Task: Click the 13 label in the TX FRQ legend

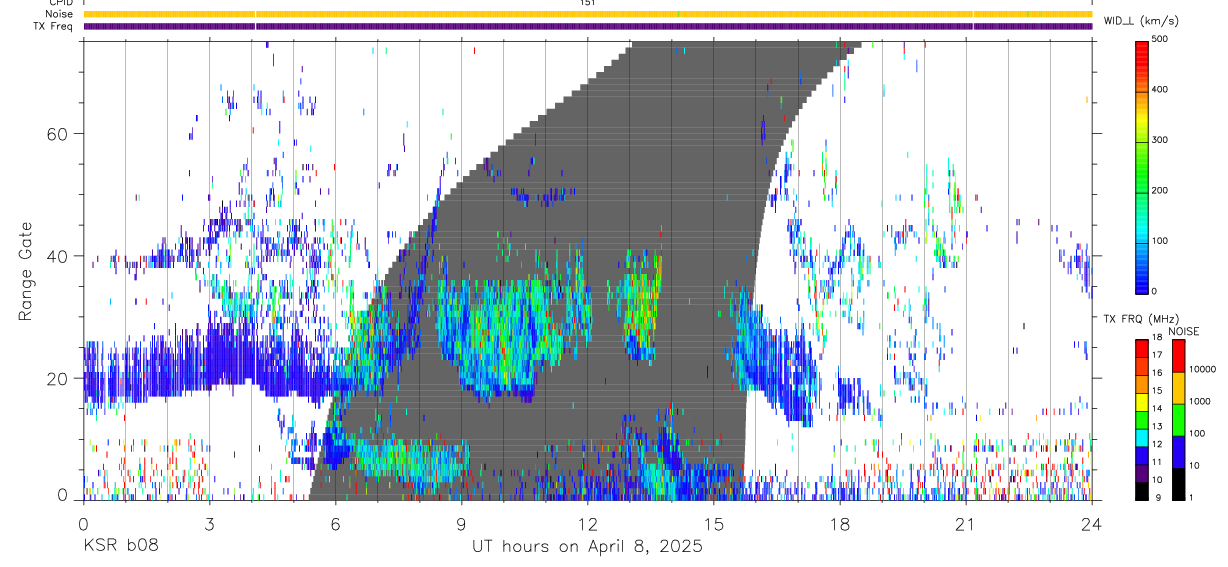Action: (1157, 426)
